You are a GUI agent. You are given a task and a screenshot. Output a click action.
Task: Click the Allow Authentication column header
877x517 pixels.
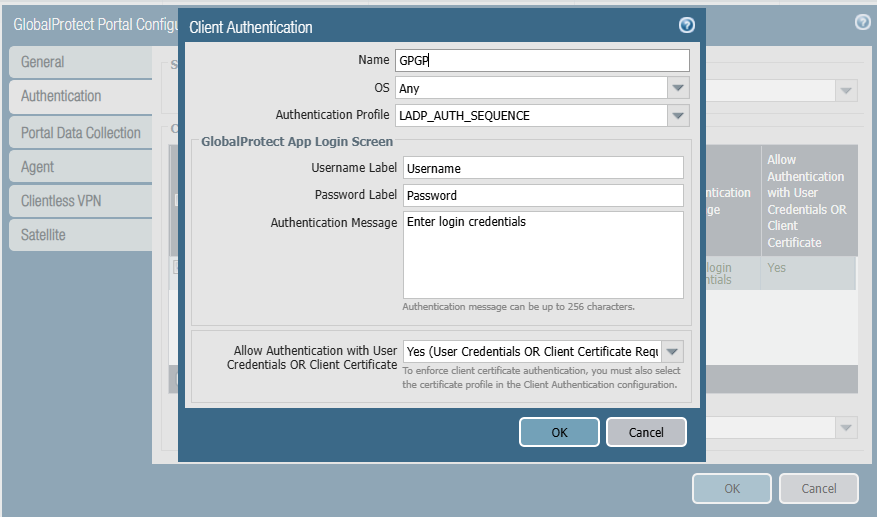tap(808, 201)
